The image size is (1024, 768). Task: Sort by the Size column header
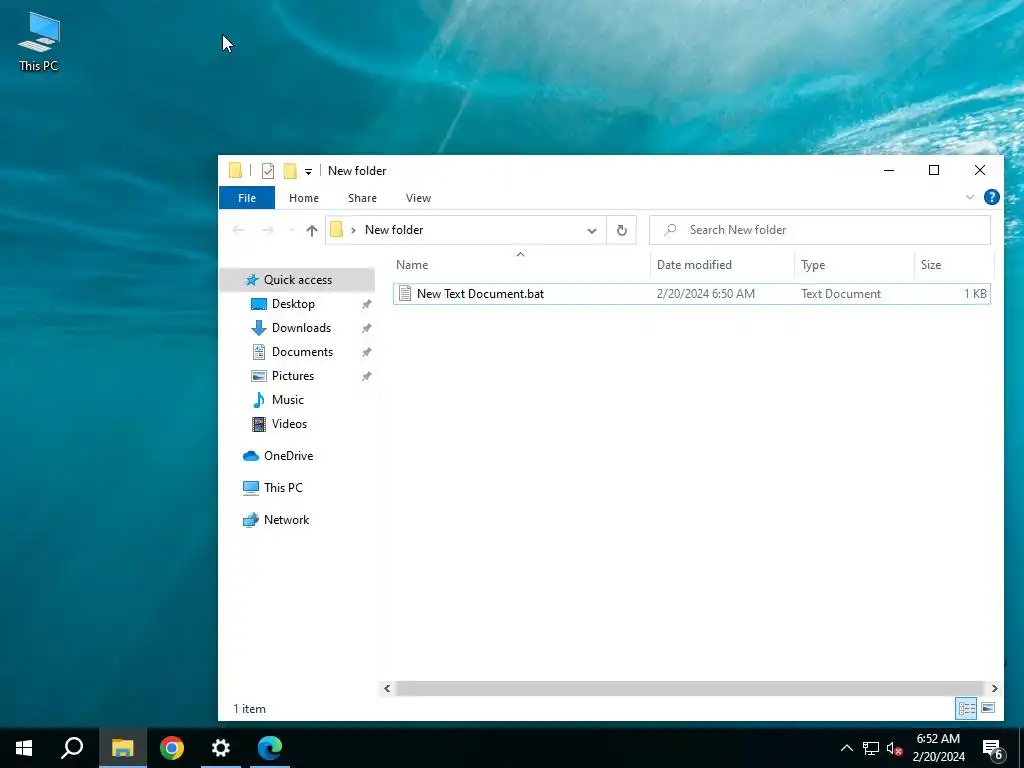click(x=953, y=264)
